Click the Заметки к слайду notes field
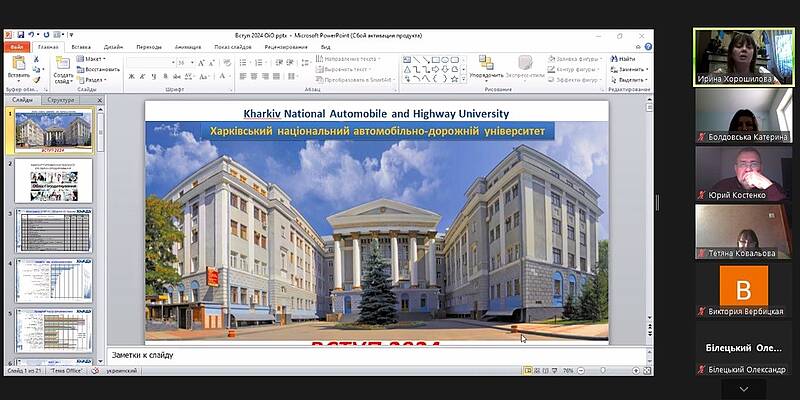The image size is (800, 400). (379, 355)
